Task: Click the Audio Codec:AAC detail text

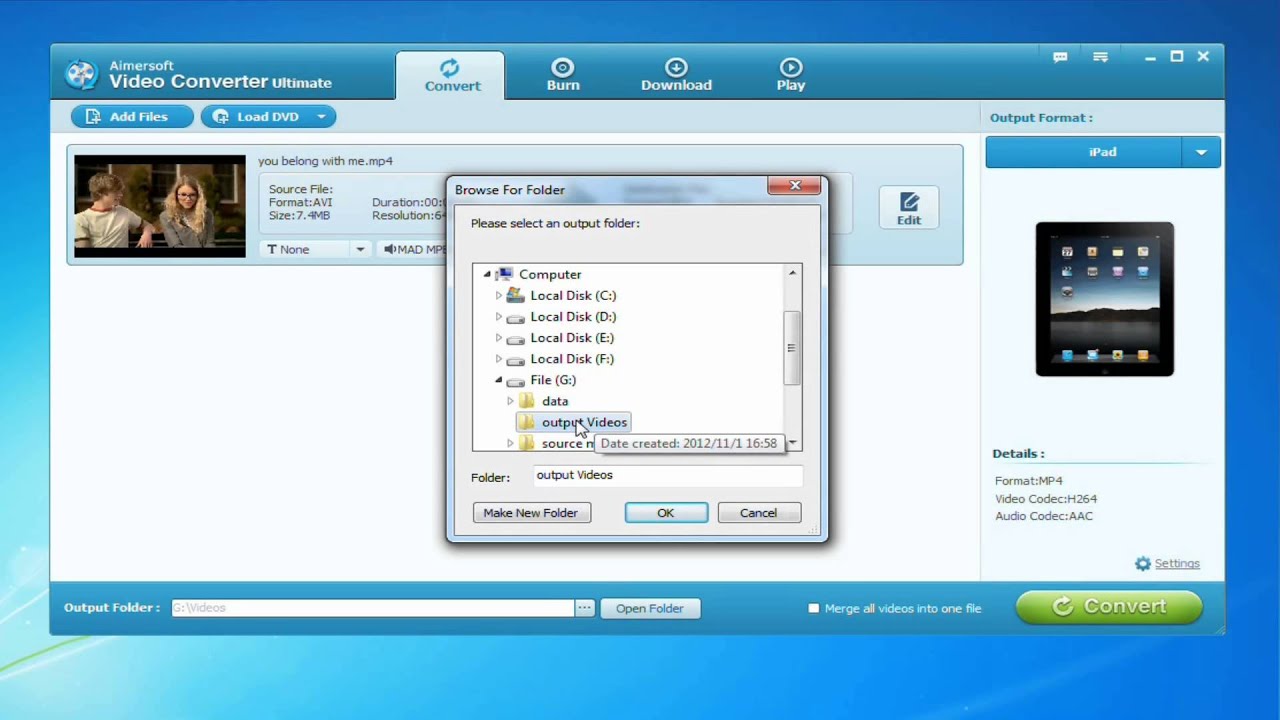Action: tap(1044, 517)
